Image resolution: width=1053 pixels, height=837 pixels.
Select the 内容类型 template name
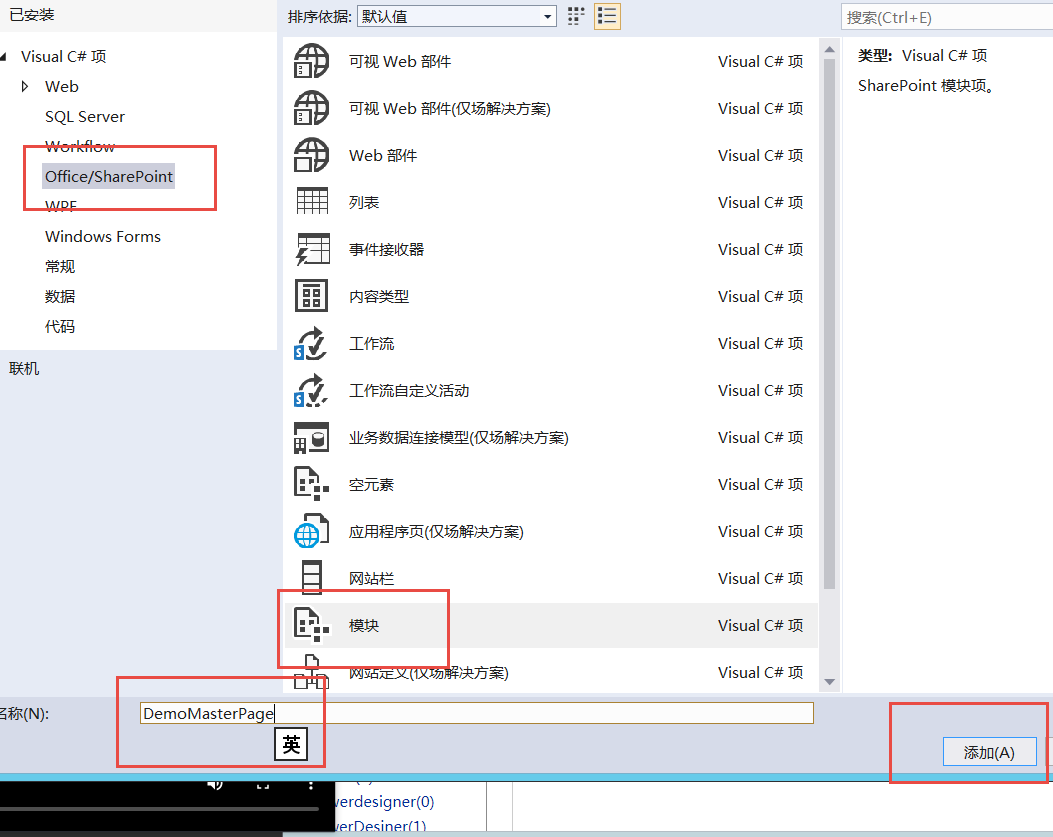[x=379, y=296]
